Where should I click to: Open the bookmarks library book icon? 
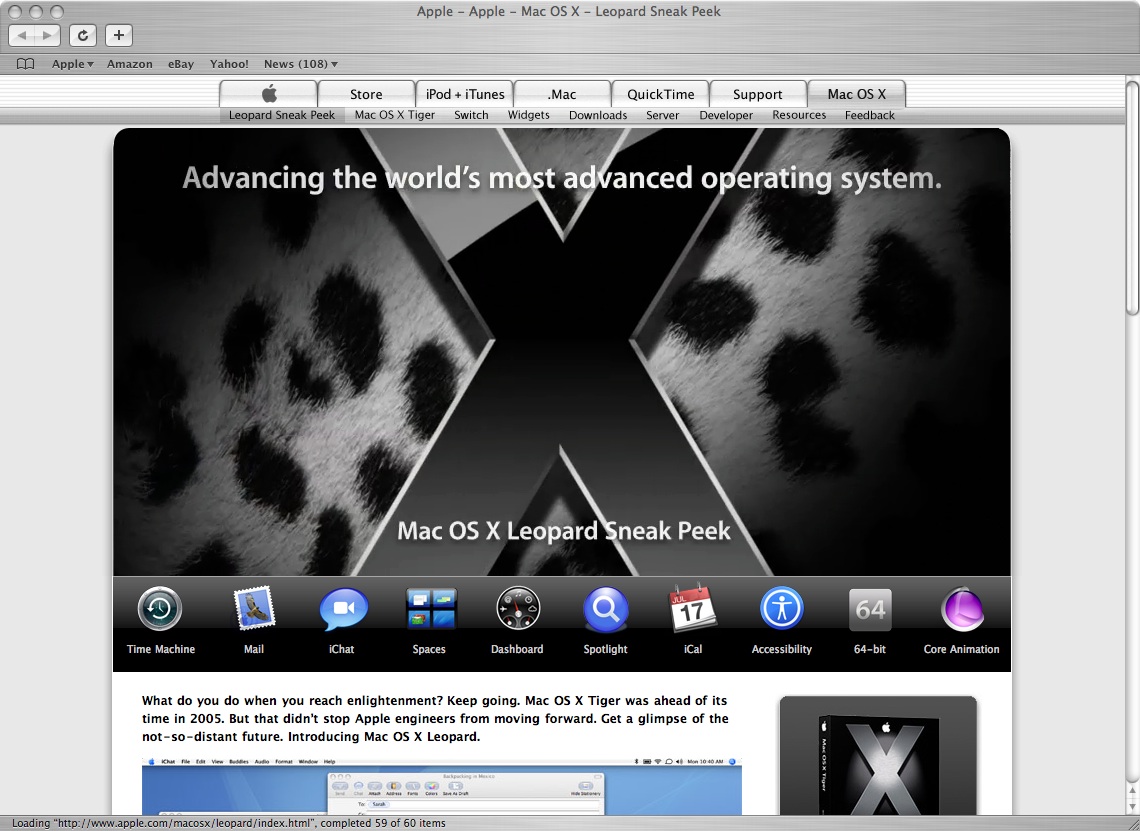click(x=25, y=64)
